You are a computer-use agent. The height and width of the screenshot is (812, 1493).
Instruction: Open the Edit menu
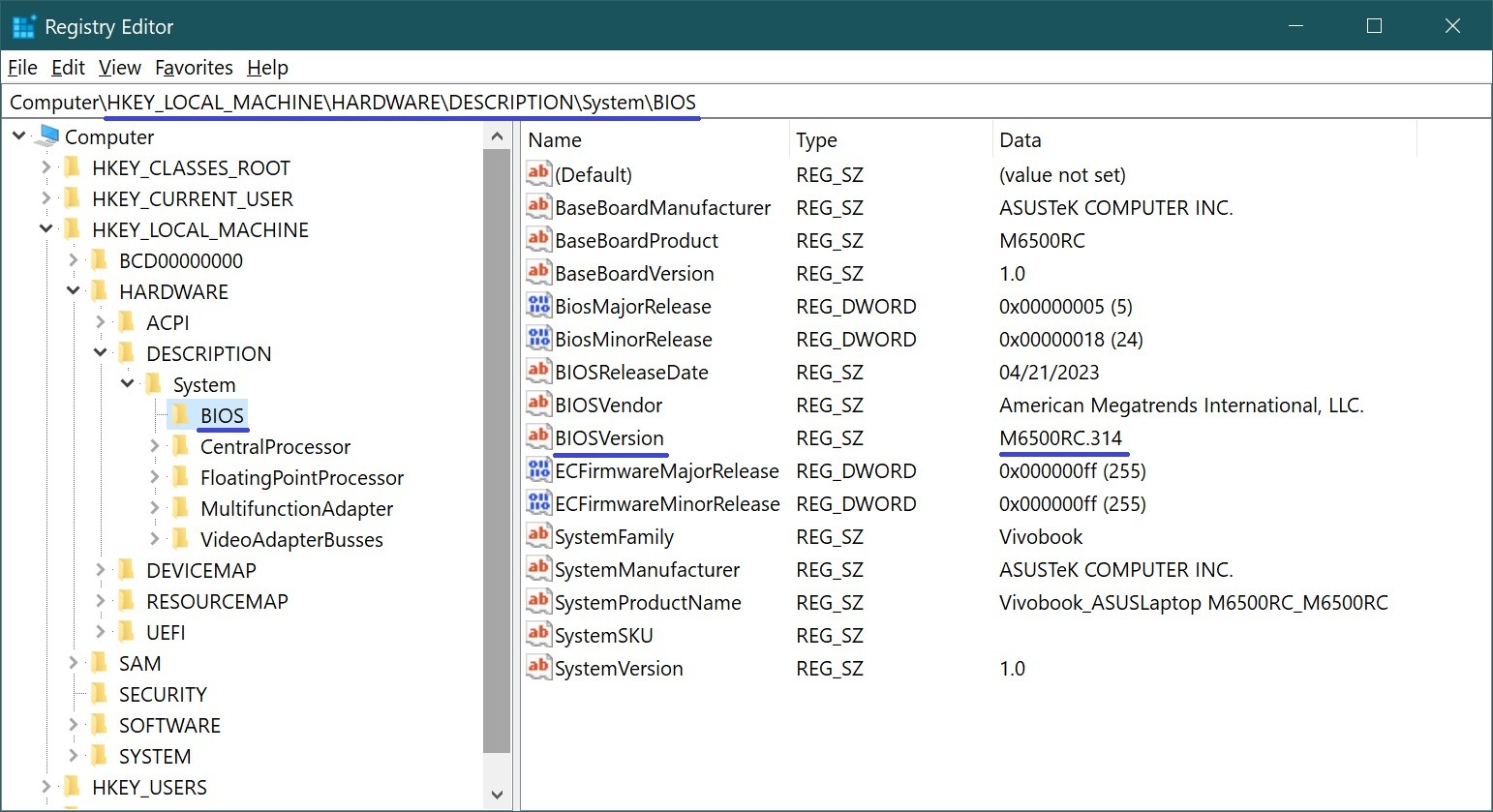coord(68,68)
